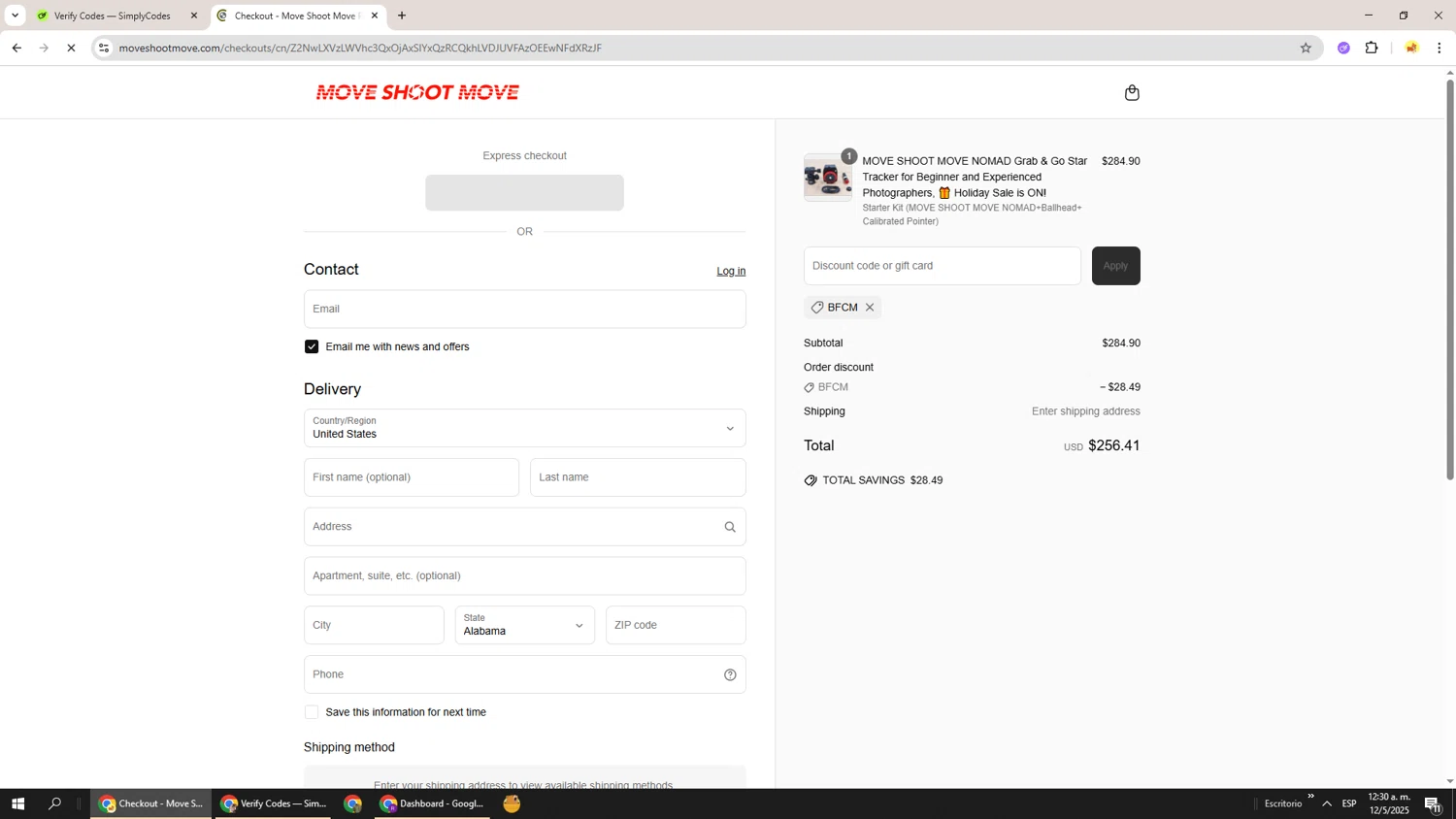
Task: Click the page vertical scrollbar
Action: (x=1450, y=278)
